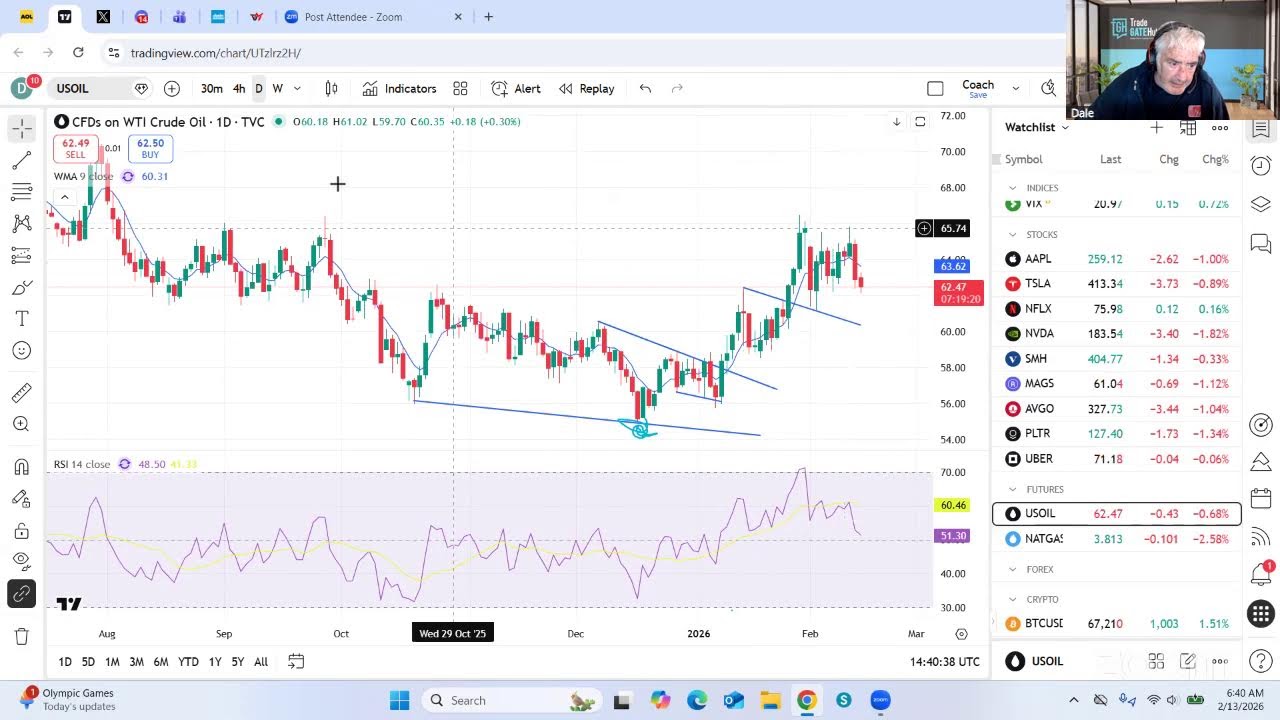Viewport: 1280px width, 720px height.
Task: Open the layout setup square icon
Action: (935, 88)
